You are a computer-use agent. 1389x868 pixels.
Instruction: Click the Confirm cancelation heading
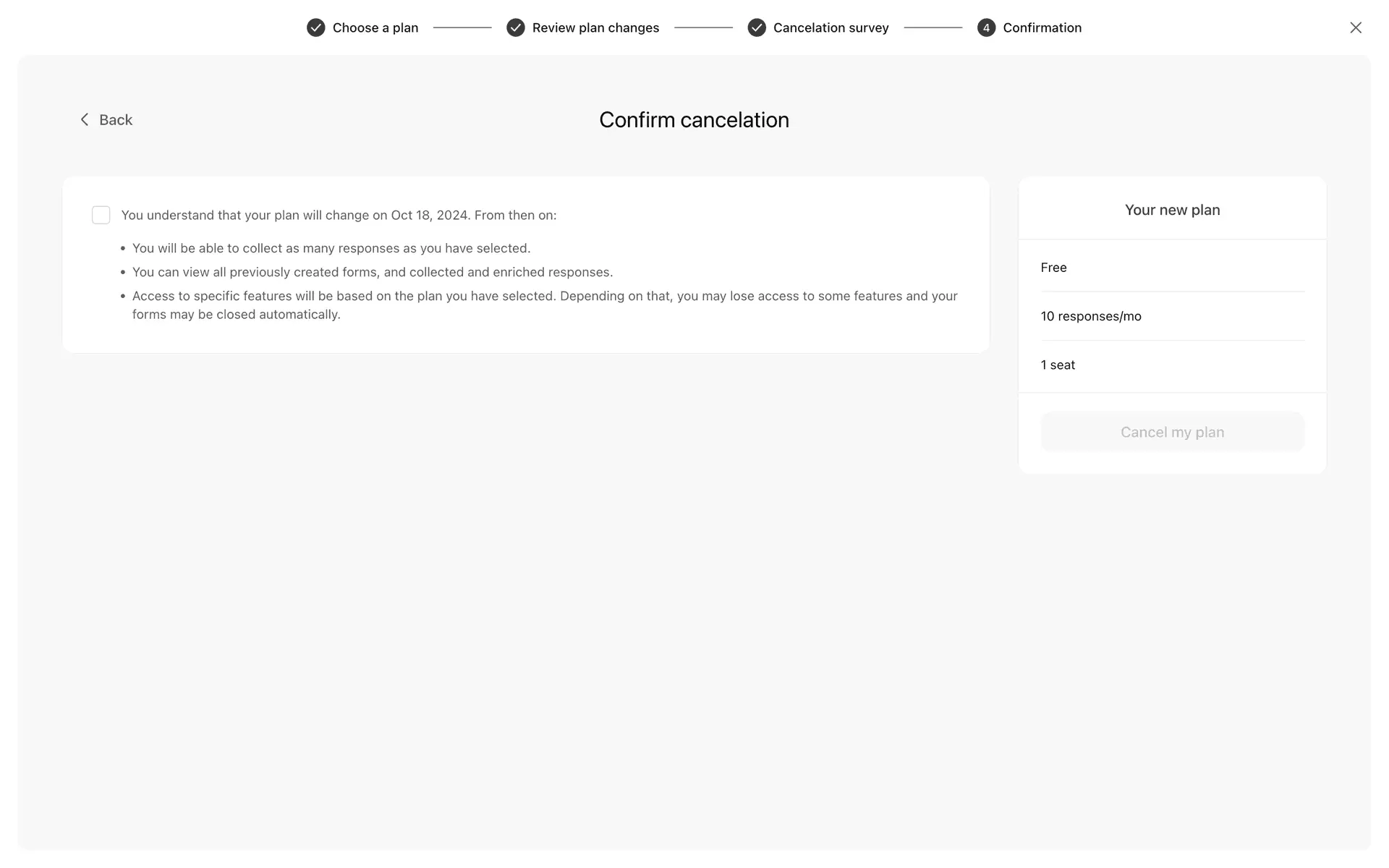693,120
